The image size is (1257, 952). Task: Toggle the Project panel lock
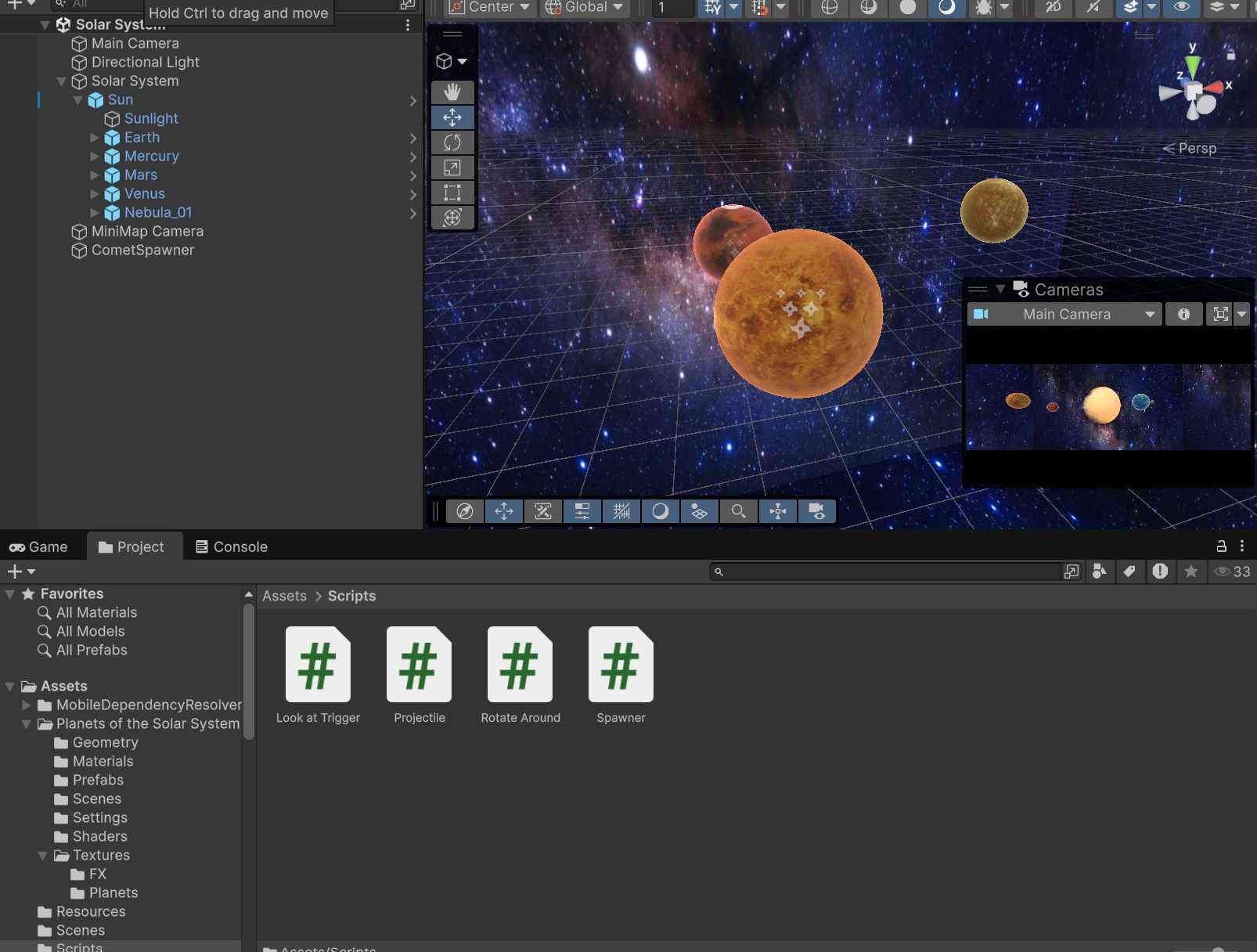(x=1221, y=546)
